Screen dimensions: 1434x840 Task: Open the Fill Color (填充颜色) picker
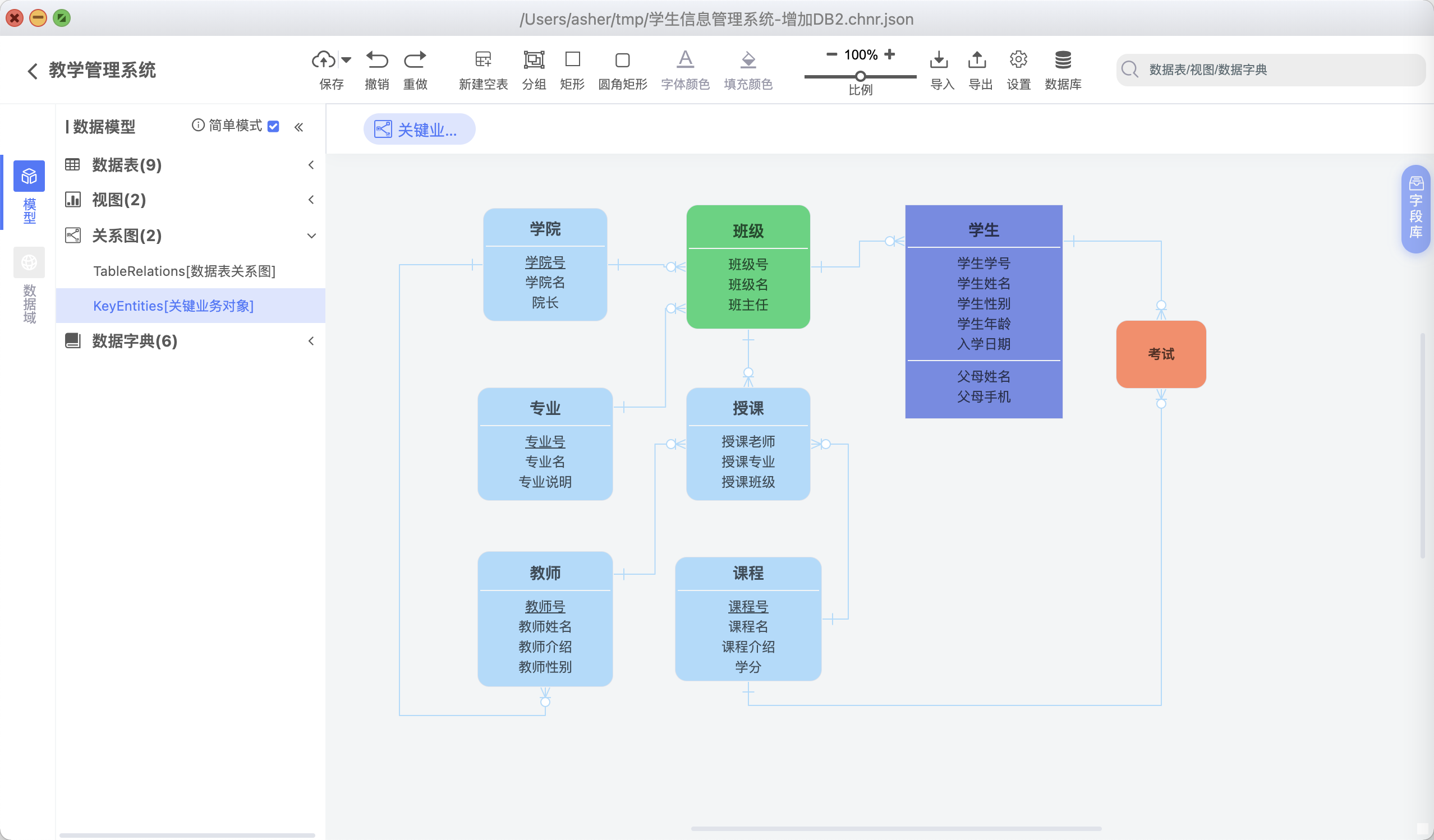(748, 59)
